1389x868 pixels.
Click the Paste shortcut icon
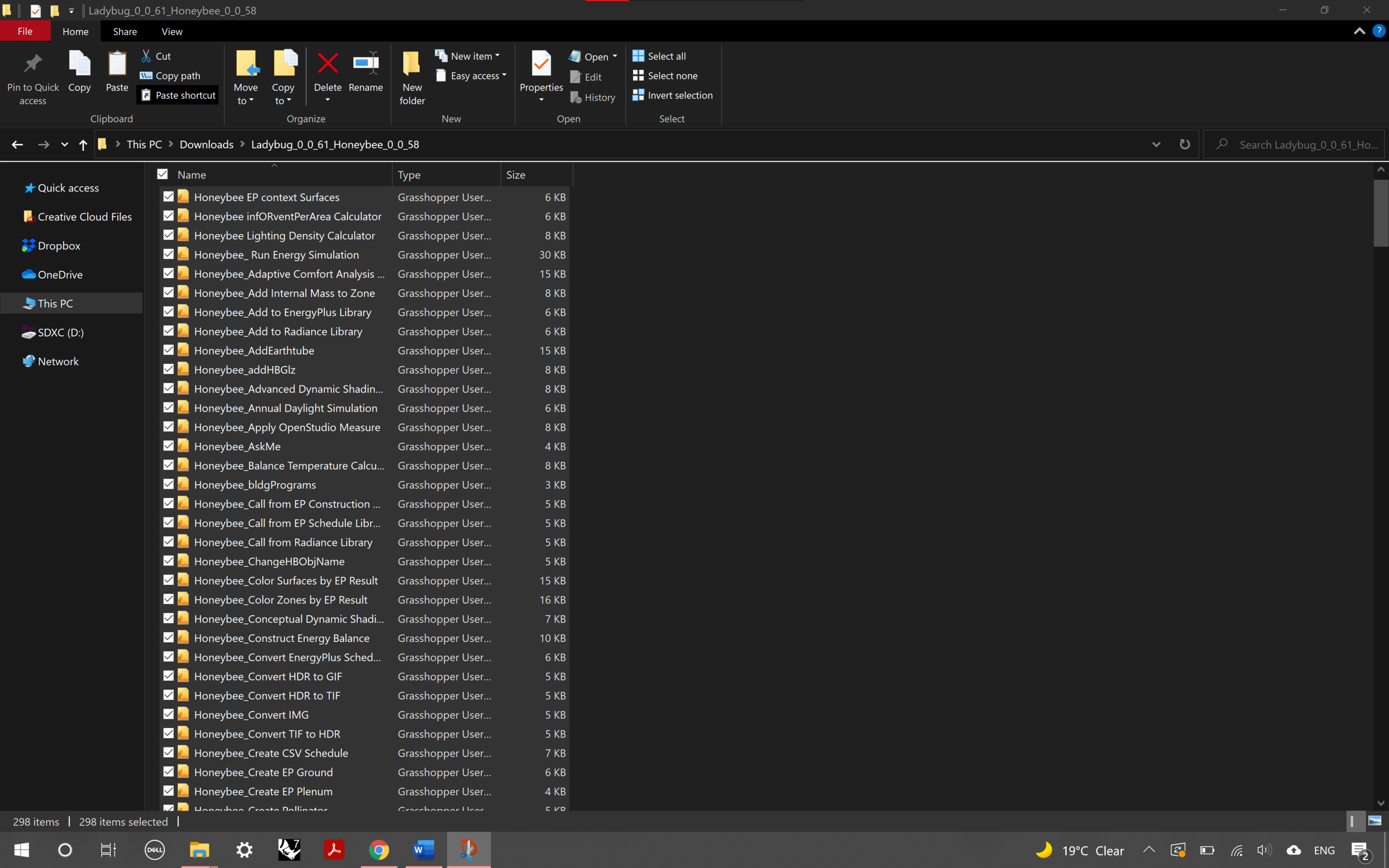177,95
